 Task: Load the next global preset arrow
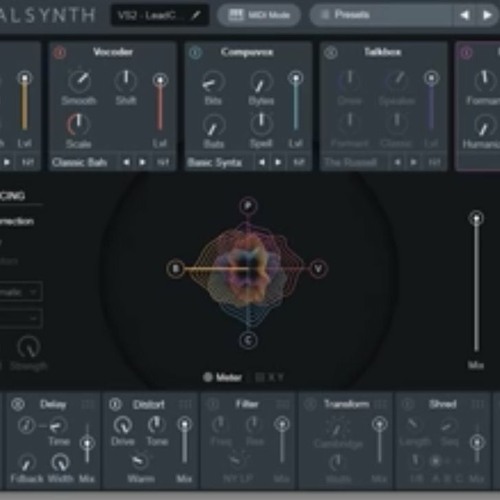487,15
